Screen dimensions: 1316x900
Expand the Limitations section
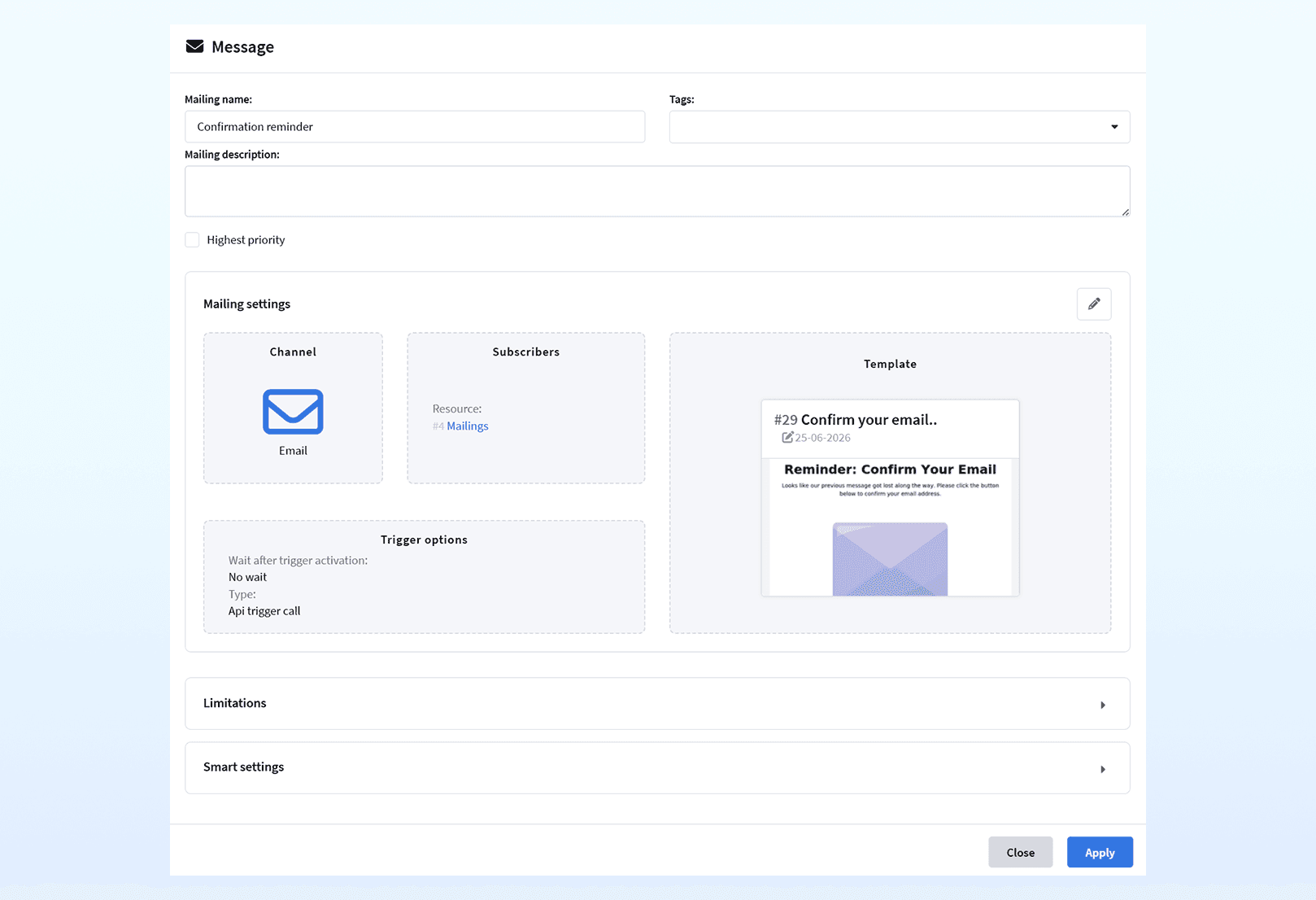[657, 703]
